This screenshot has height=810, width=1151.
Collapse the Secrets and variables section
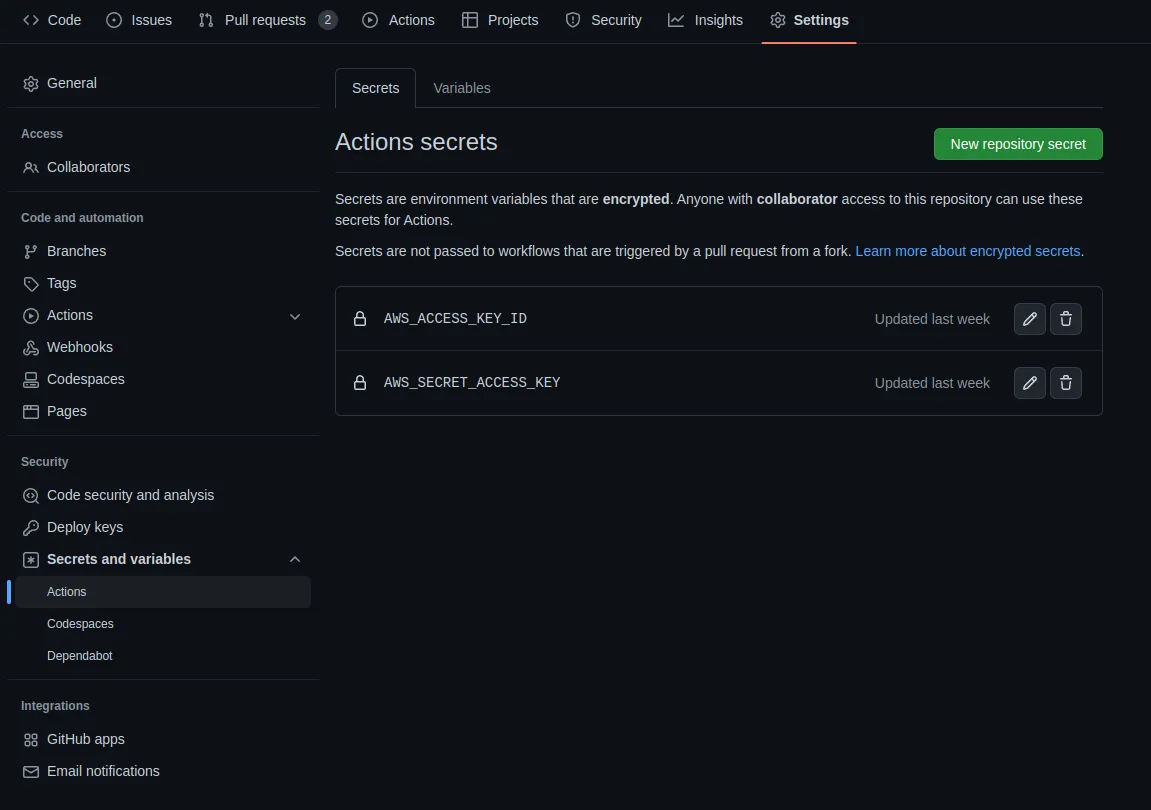295,559
